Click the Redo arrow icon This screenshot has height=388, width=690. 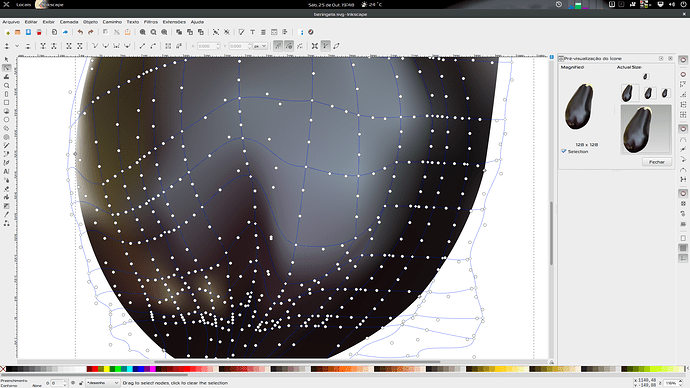[x=91, y=32]
